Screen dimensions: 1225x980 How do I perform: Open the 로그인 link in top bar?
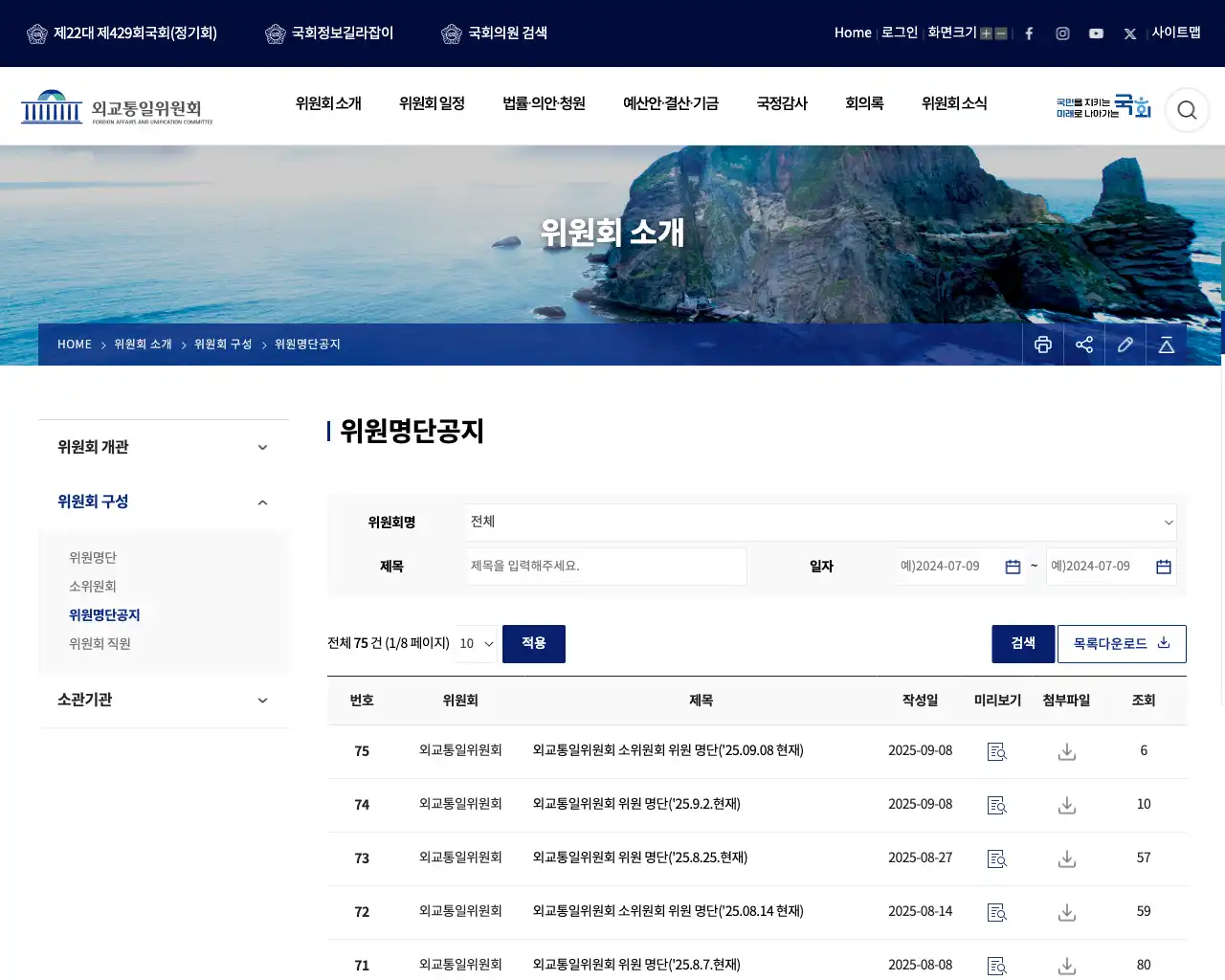coord(900,33)
